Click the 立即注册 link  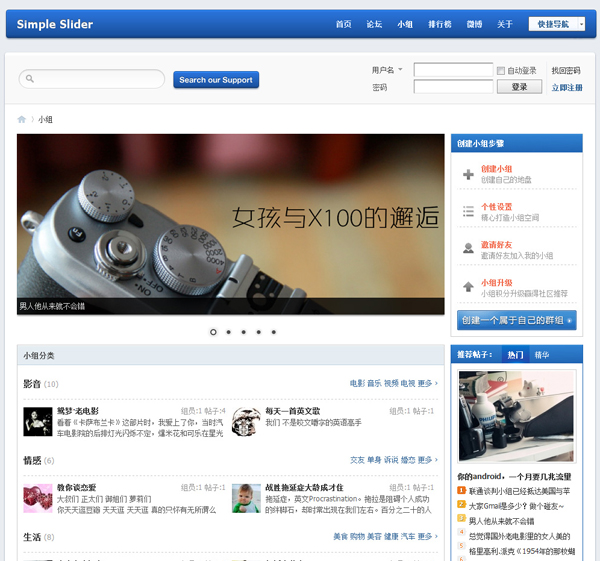567,88
